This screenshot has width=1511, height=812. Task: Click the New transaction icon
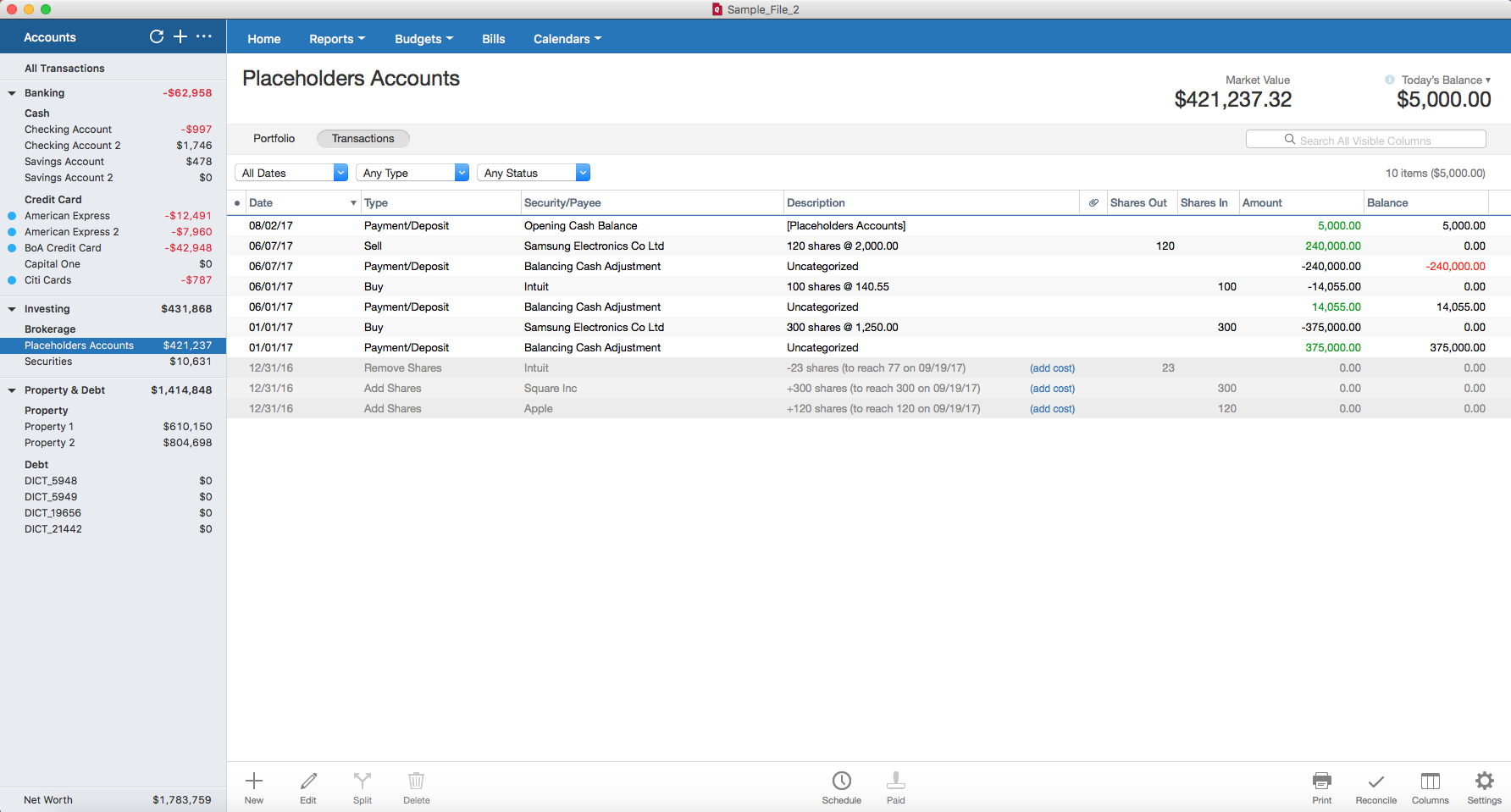pos(254,782)
